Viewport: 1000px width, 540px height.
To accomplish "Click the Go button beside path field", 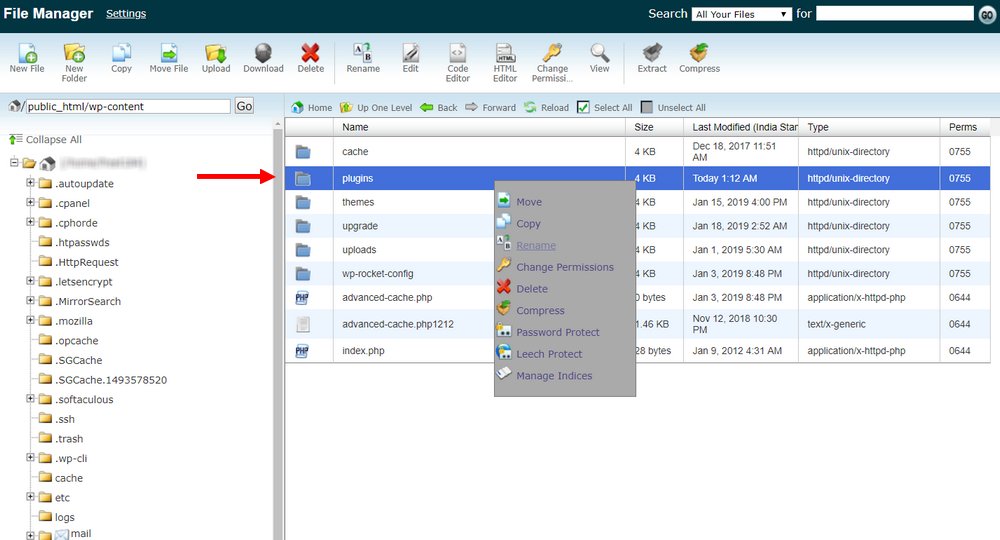I will coord(244,106).
